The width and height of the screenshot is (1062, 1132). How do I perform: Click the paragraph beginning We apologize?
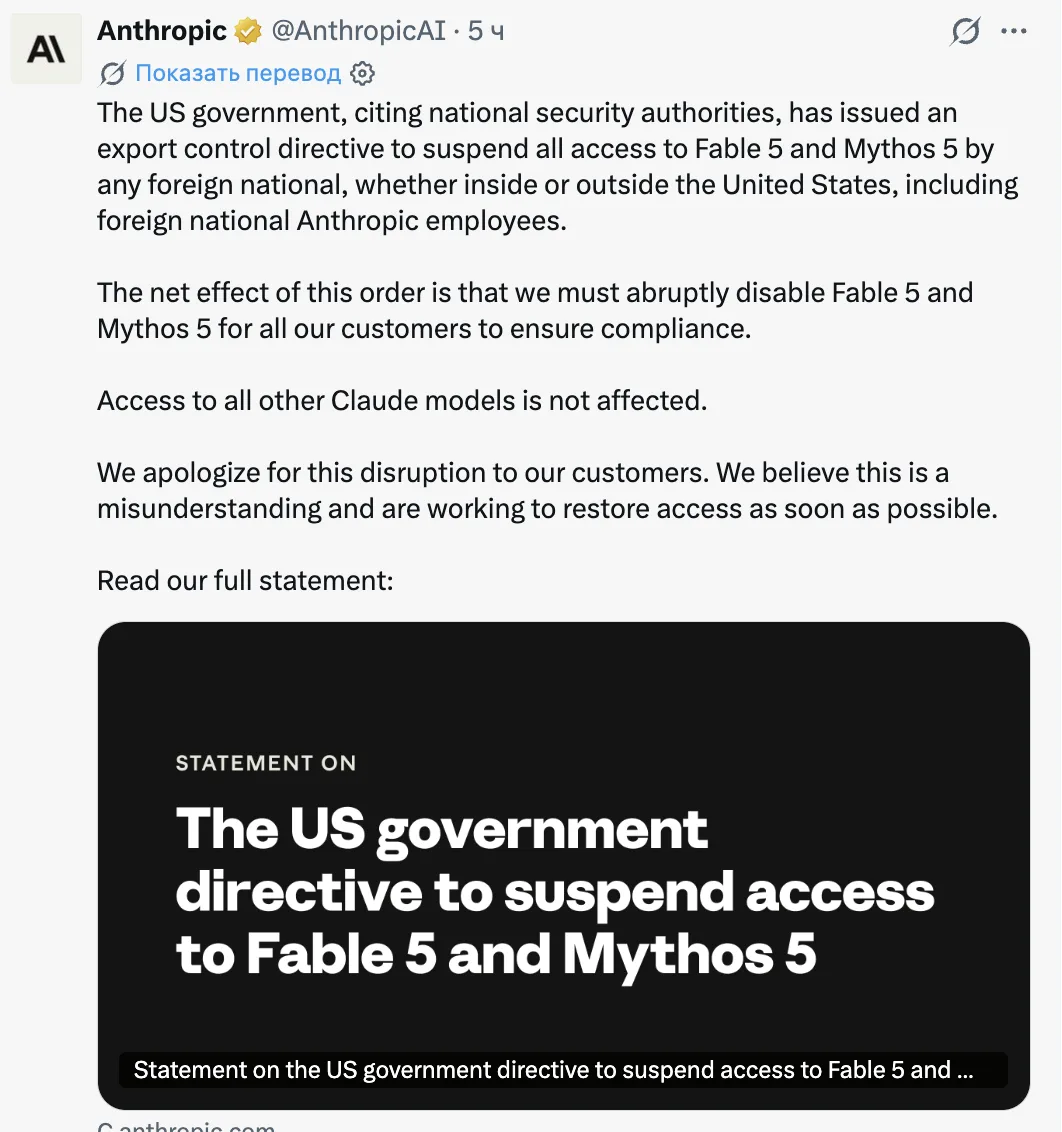(x=547, y=491)
